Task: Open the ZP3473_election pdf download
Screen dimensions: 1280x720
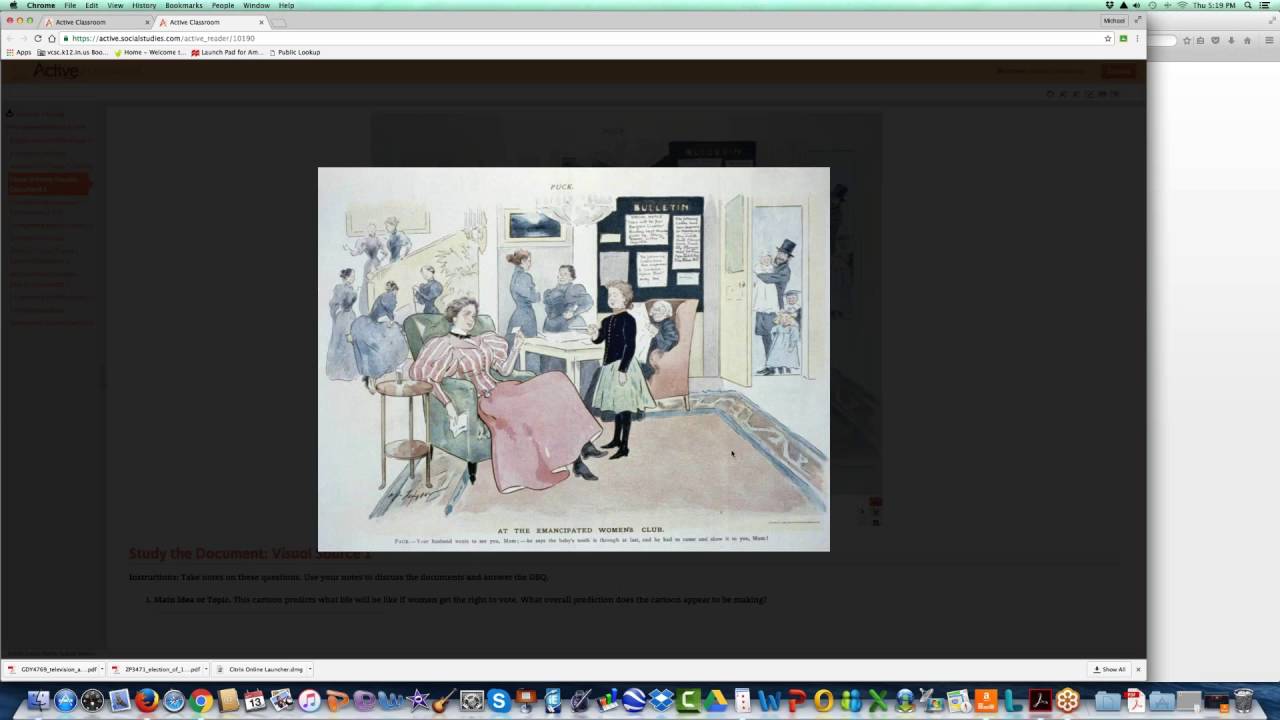Action: point(156,669)
